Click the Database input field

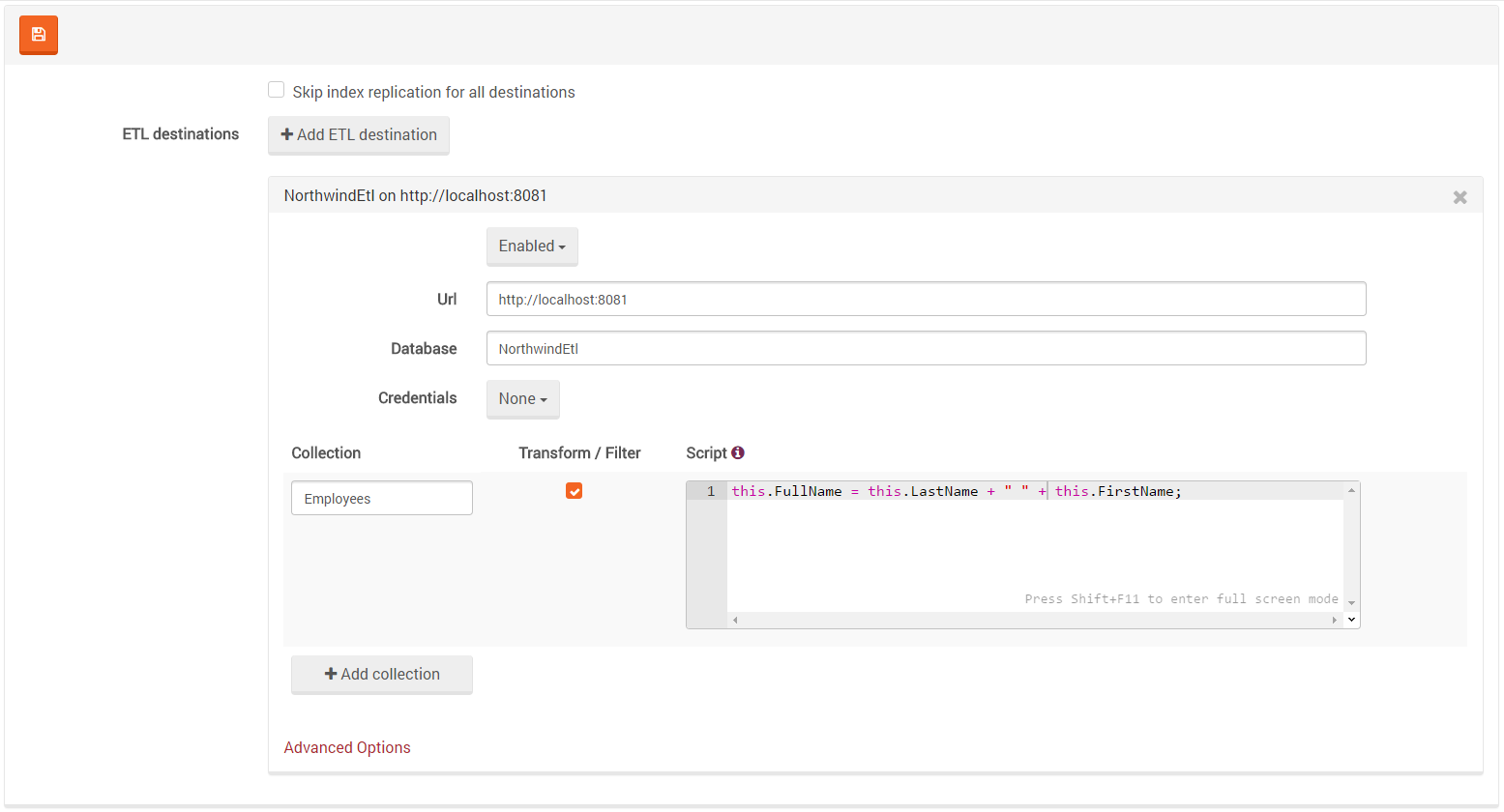926,348
